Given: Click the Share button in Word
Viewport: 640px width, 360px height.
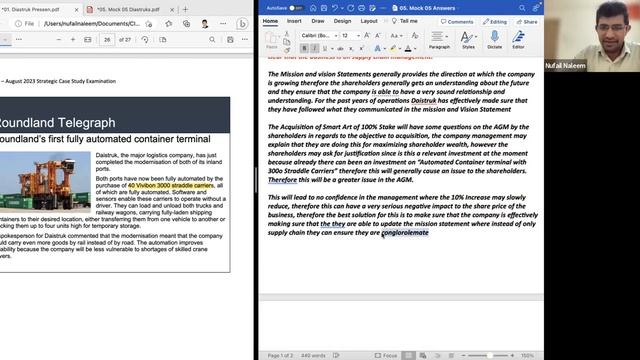Looking at the screenshot, I should tap(527, 22).
